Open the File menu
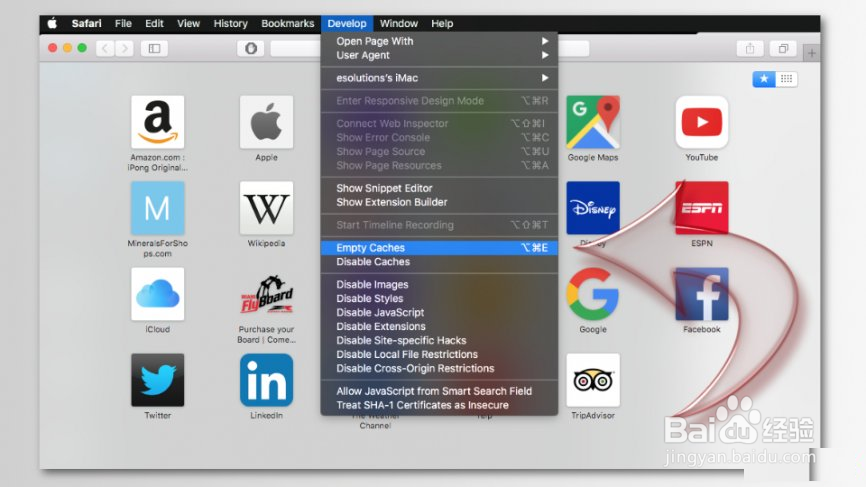 [123, 23]
